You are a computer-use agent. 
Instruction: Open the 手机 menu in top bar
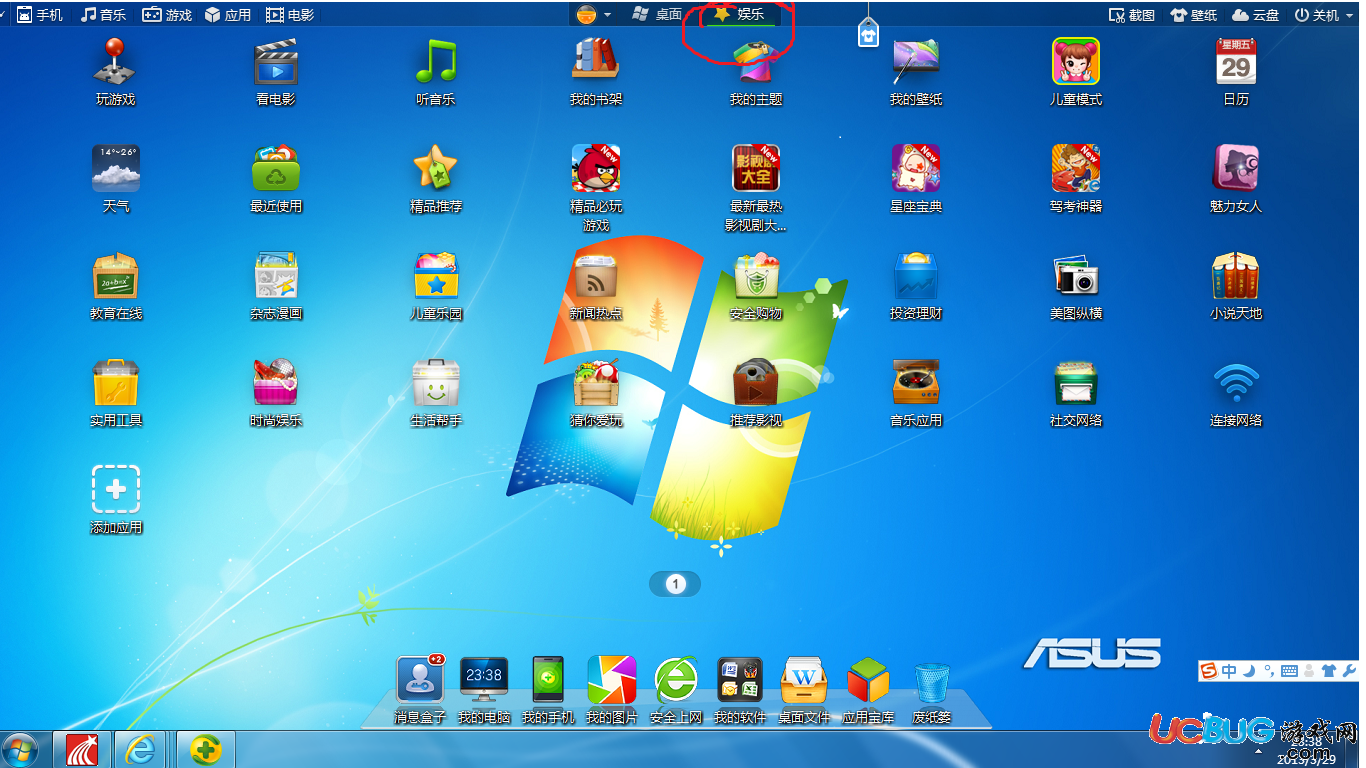(x=40, y=15)
